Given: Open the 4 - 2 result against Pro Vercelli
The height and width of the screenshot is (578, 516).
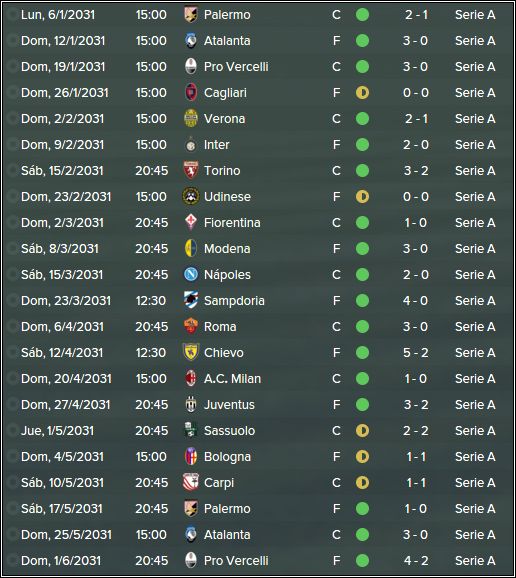Looking at the screenshot, I should tap(416, 560).
